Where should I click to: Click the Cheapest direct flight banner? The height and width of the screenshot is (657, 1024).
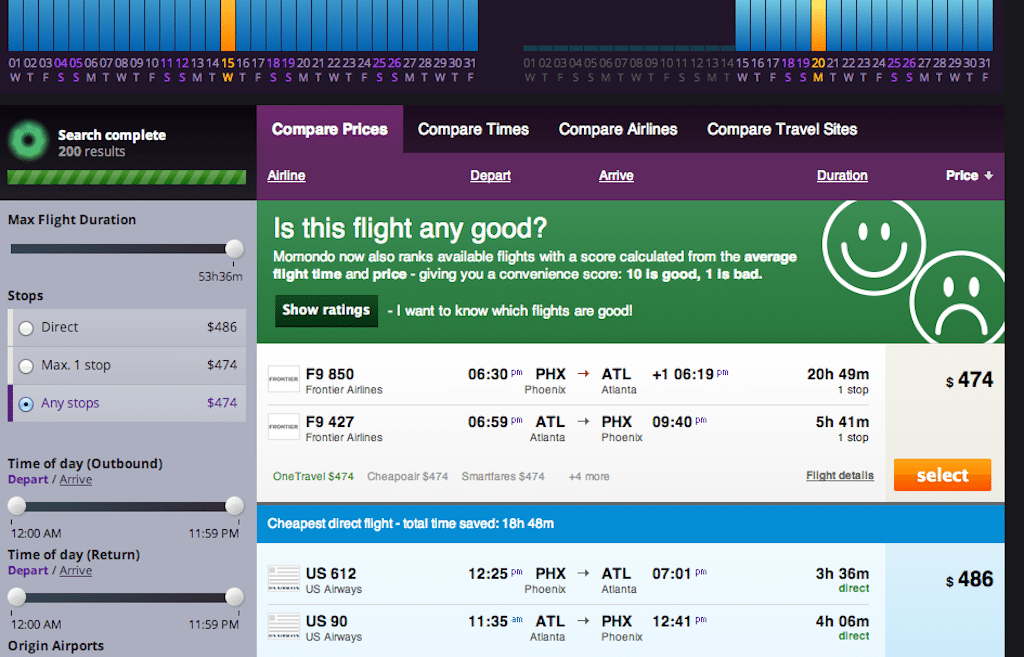tap(631, 523)
